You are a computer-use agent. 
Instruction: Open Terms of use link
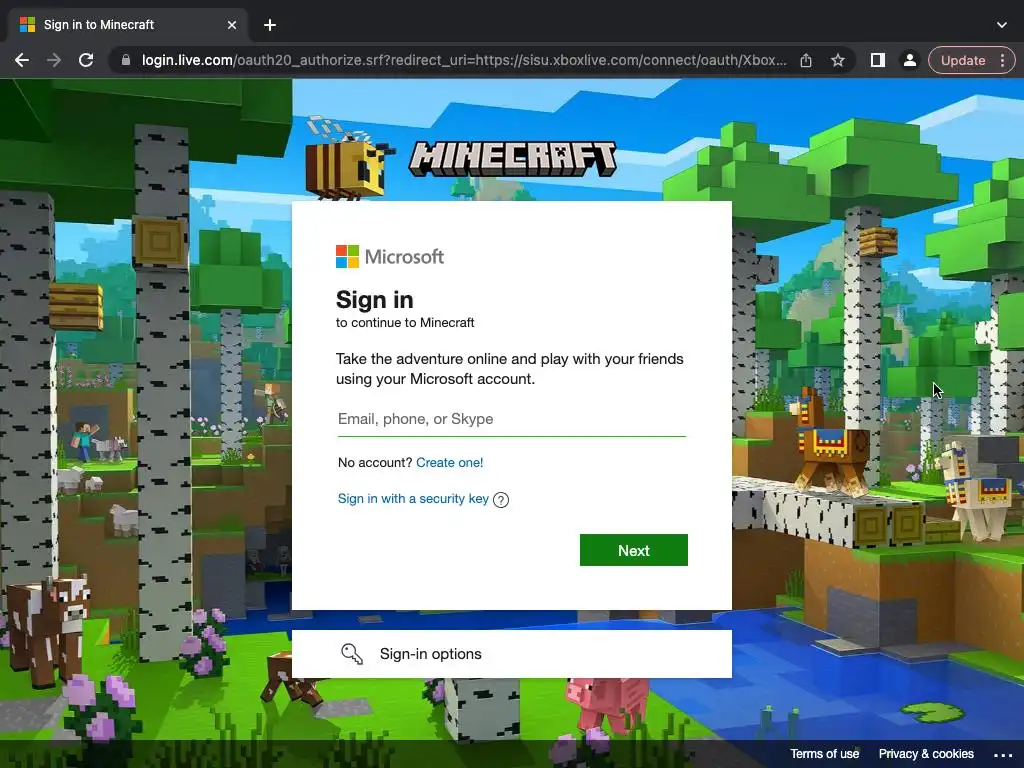(824, 754)
